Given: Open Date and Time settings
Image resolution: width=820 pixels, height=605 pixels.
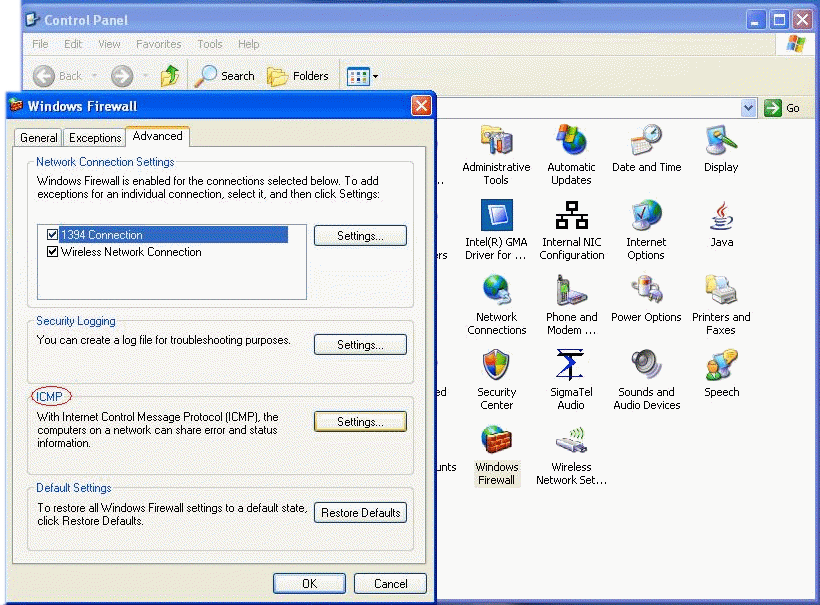Looking at the screenshot, I should [646, 149].
